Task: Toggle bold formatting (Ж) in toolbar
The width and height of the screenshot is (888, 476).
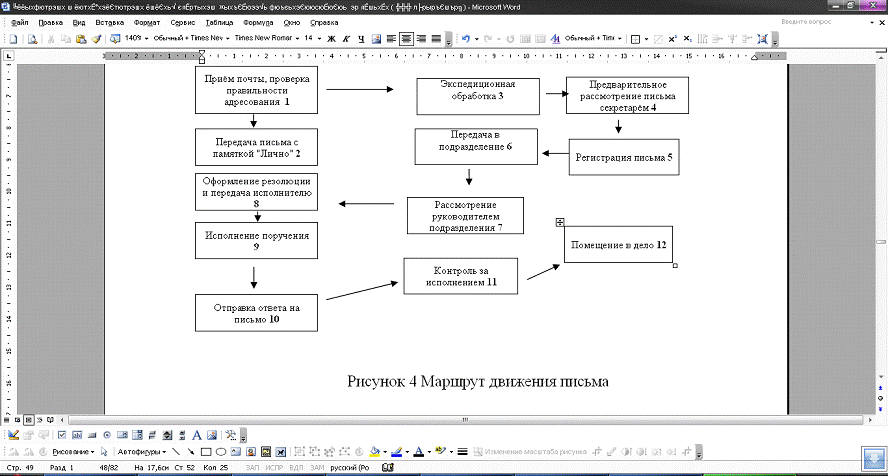Action: [329, 39]
